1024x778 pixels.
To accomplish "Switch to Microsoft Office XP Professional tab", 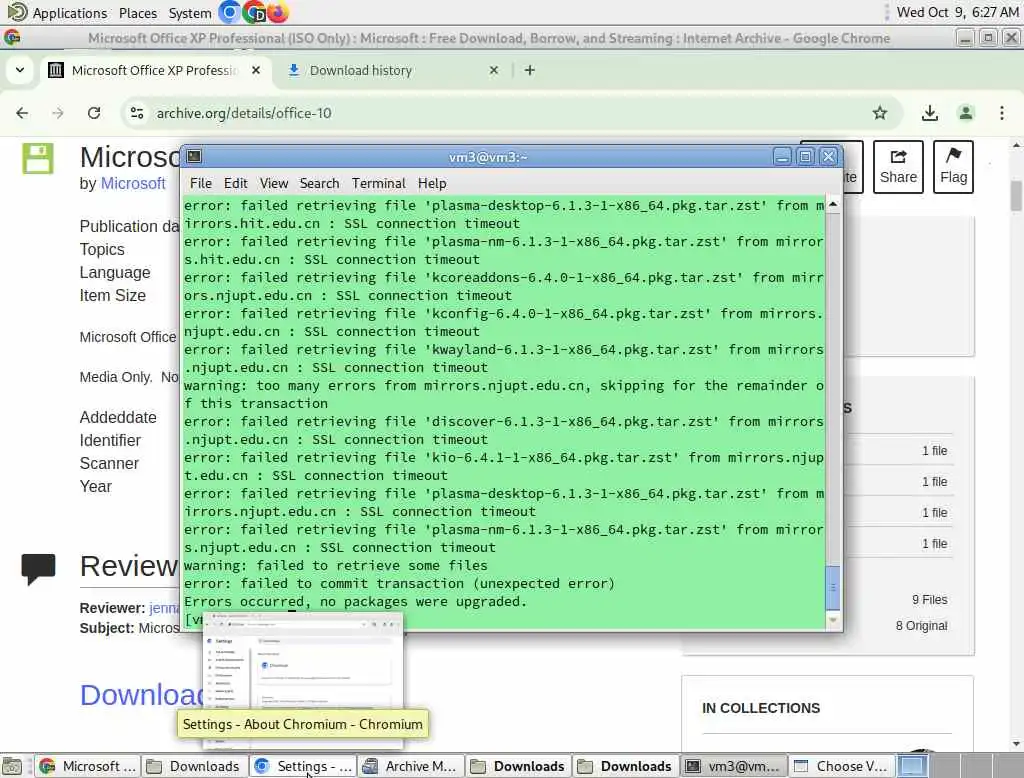I will pyautogui.click(x=155, y=70).
